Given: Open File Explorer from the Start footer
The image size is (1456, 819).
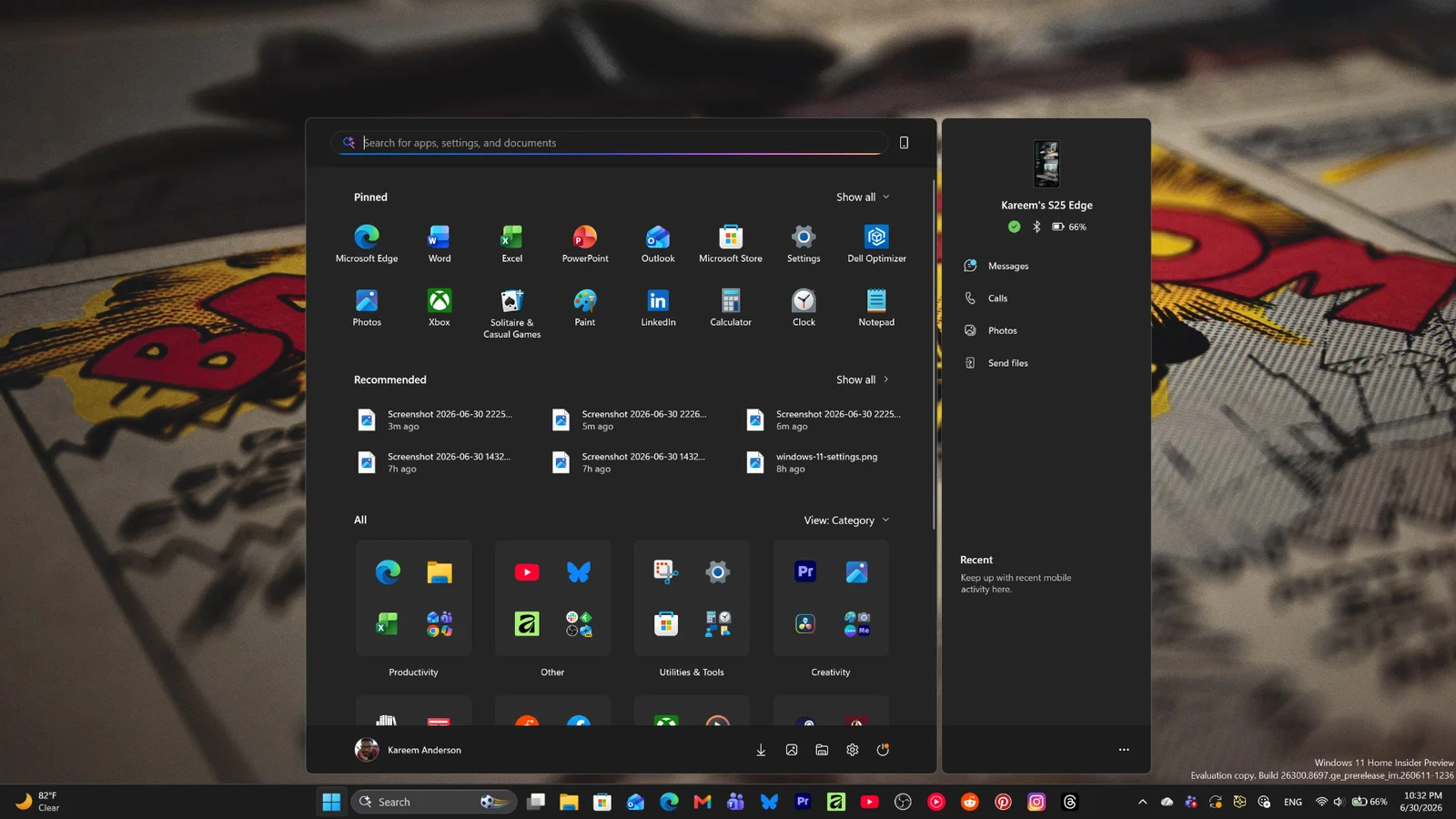Looking at the screenshot, I should (x=822, y=750).
